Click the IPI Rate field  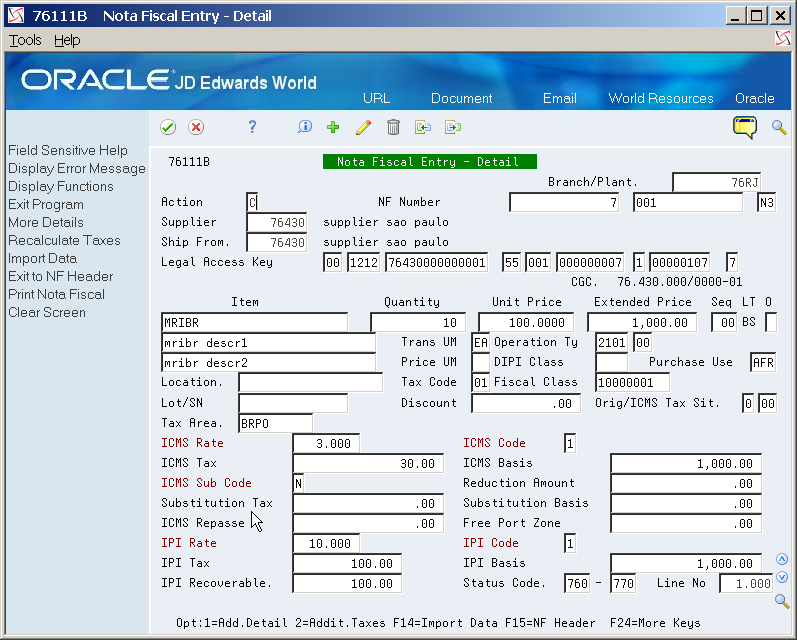point(326,543)
